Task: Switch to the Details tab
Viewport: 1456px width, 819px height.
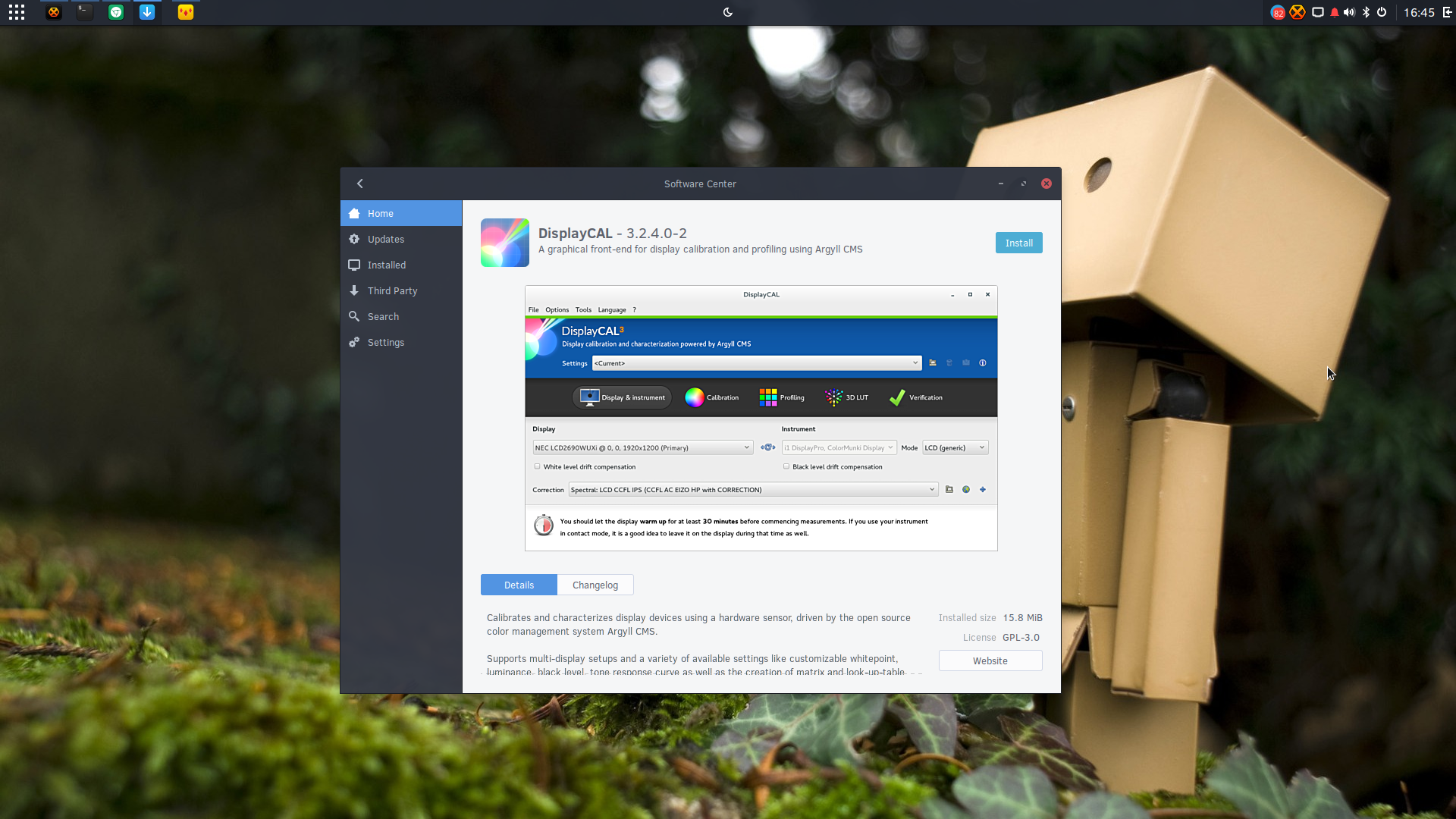Action: click(519, 585)
